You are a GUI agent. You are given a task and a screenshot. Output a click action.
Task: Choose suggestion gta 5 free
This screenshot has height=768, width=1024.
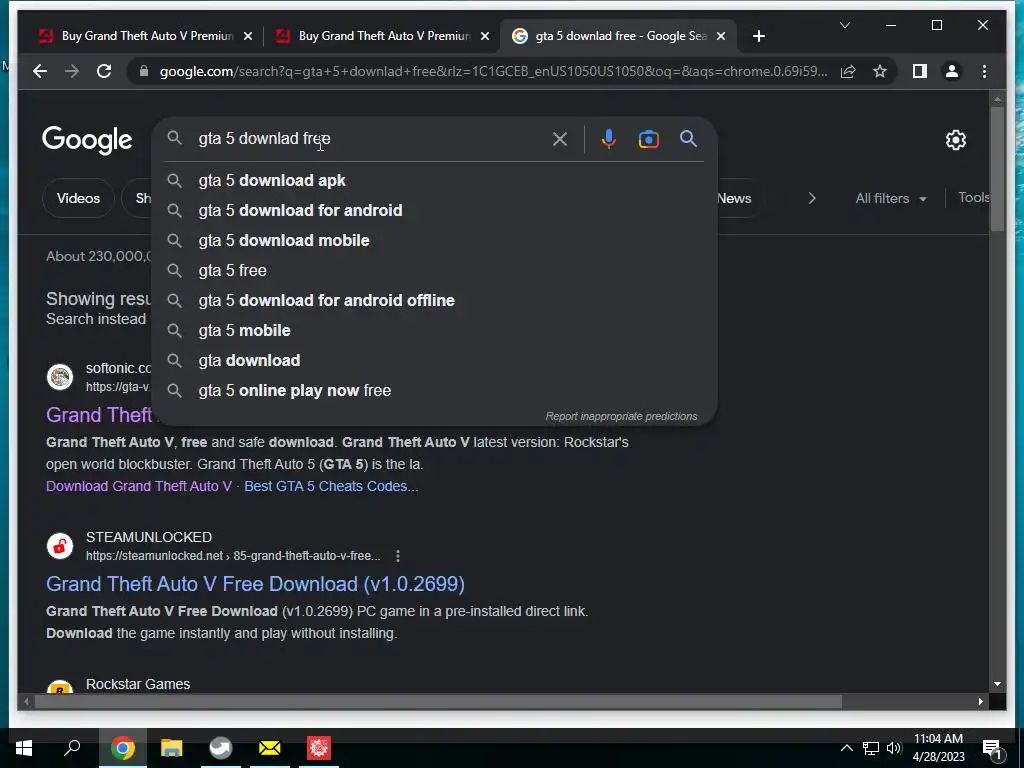[434, 270]
